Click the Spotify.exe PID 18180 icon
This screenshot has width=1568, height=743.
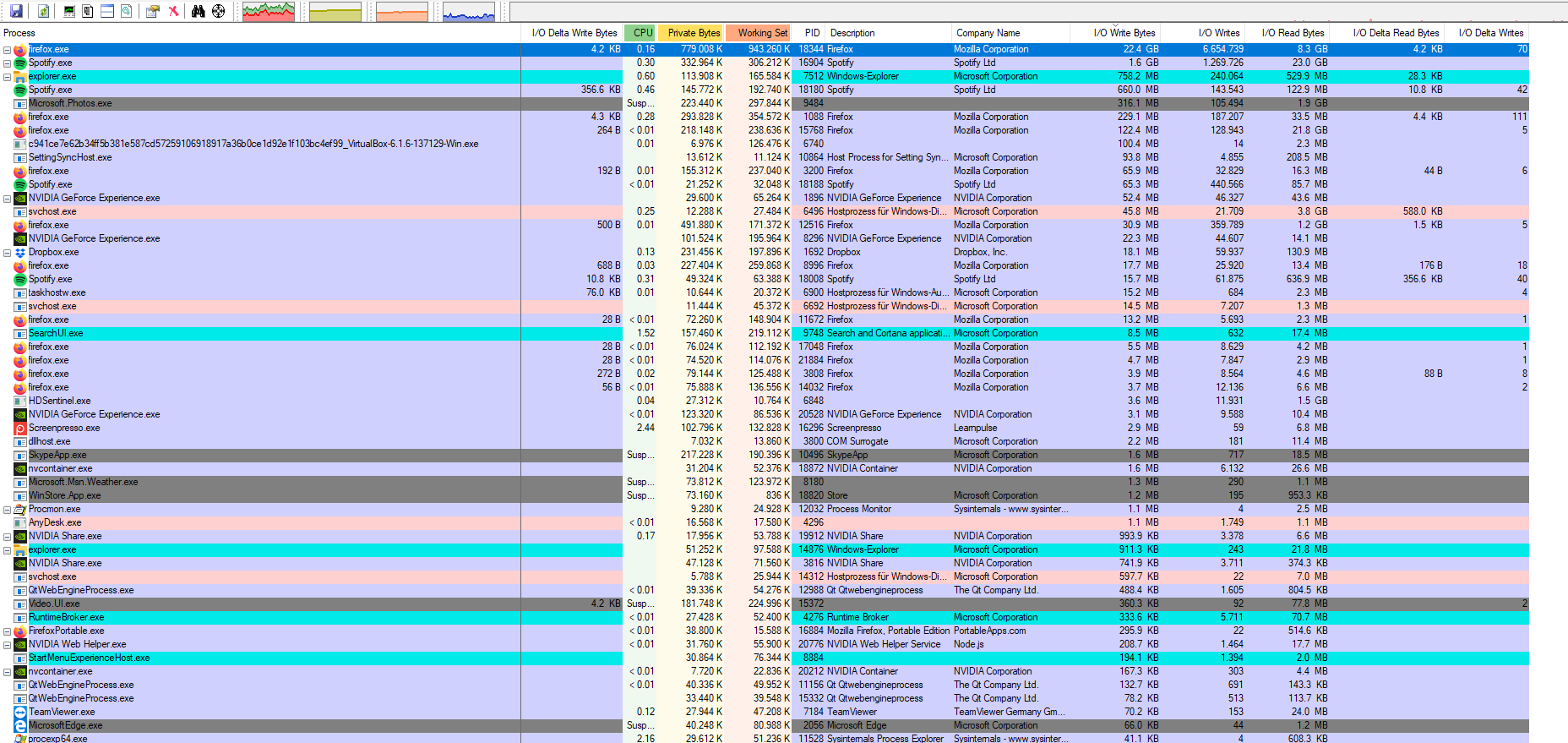20,90
